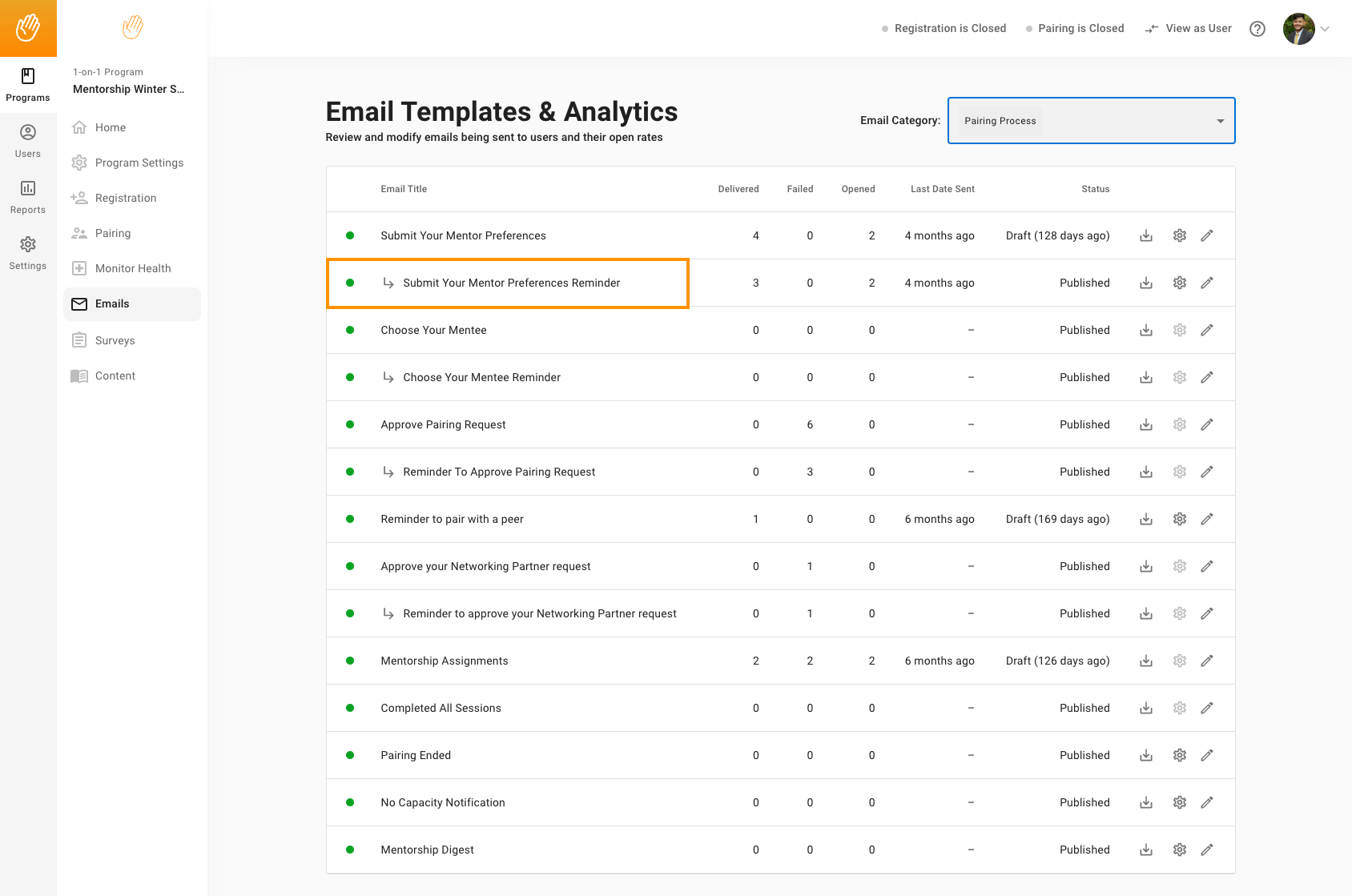Download the Submit Your Mentor Preferences email
Image resolution: width=1352 pixels, height=896 pixels.
[1146, 235]
